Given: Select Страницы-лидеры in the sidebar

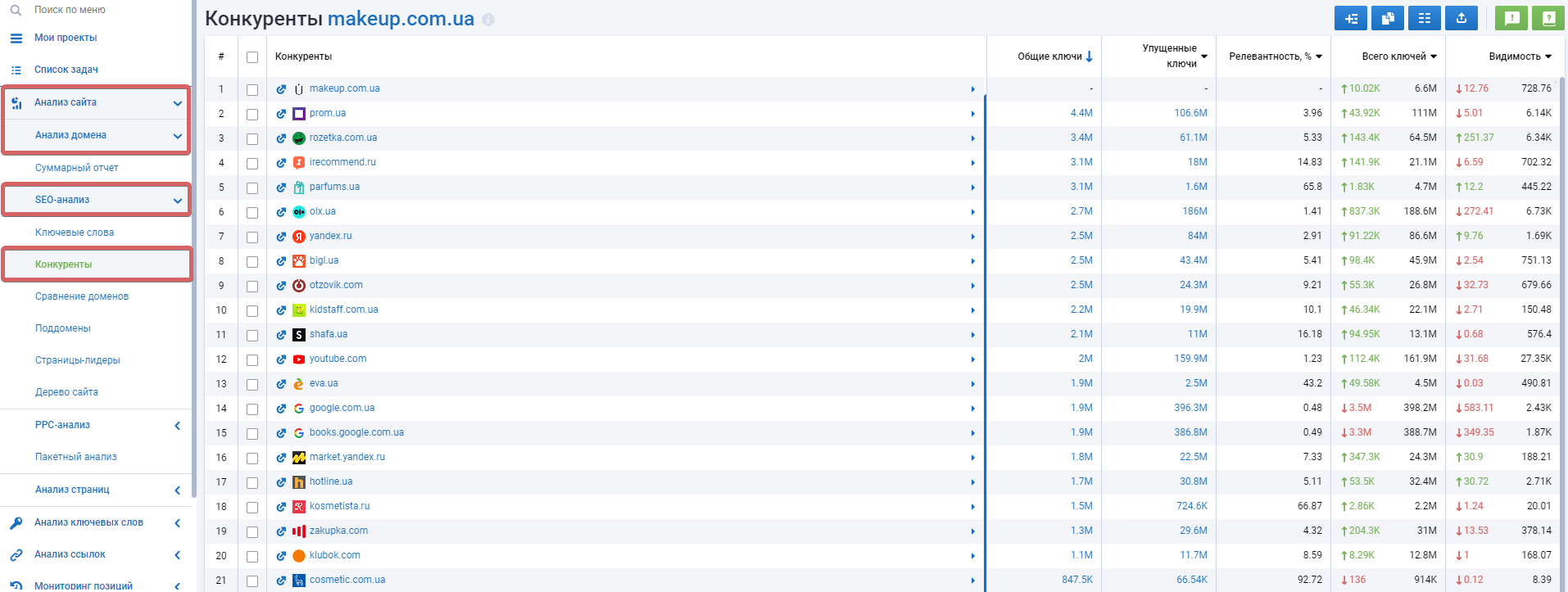Looking at the screenshot, I should tap(78, 360).
